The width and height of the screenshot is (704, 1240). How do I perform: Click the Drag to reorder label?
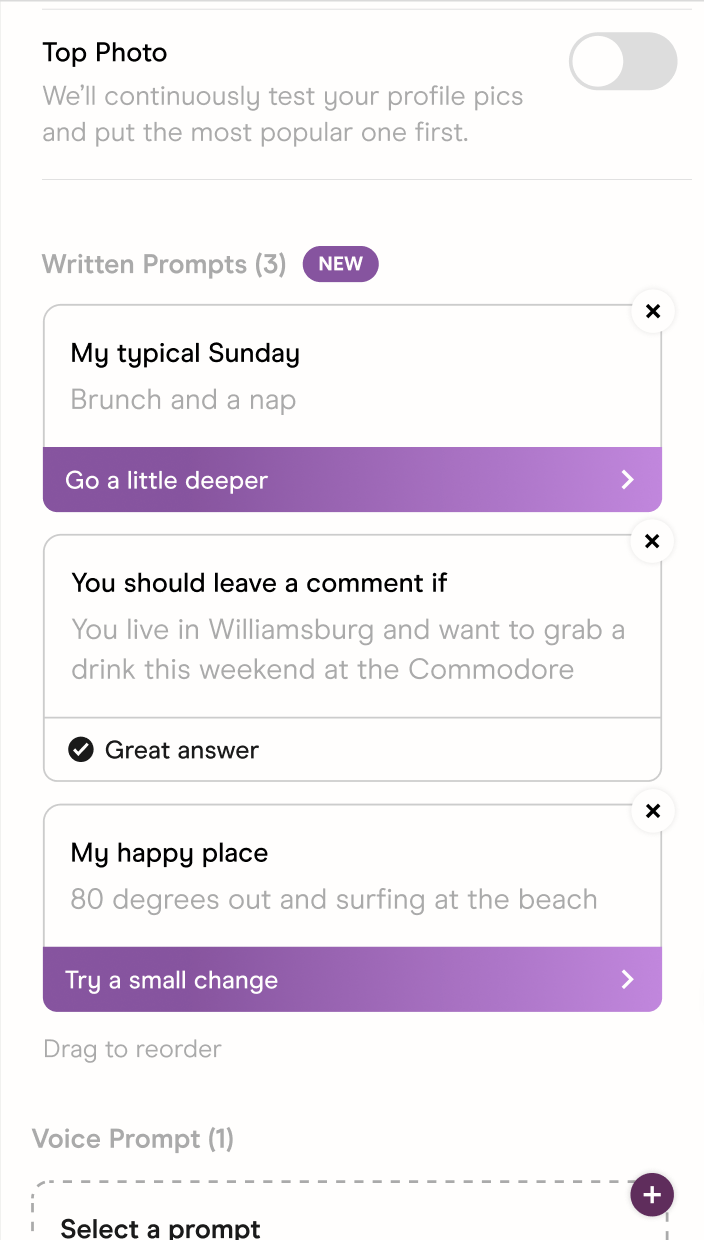pos(131,1048)
